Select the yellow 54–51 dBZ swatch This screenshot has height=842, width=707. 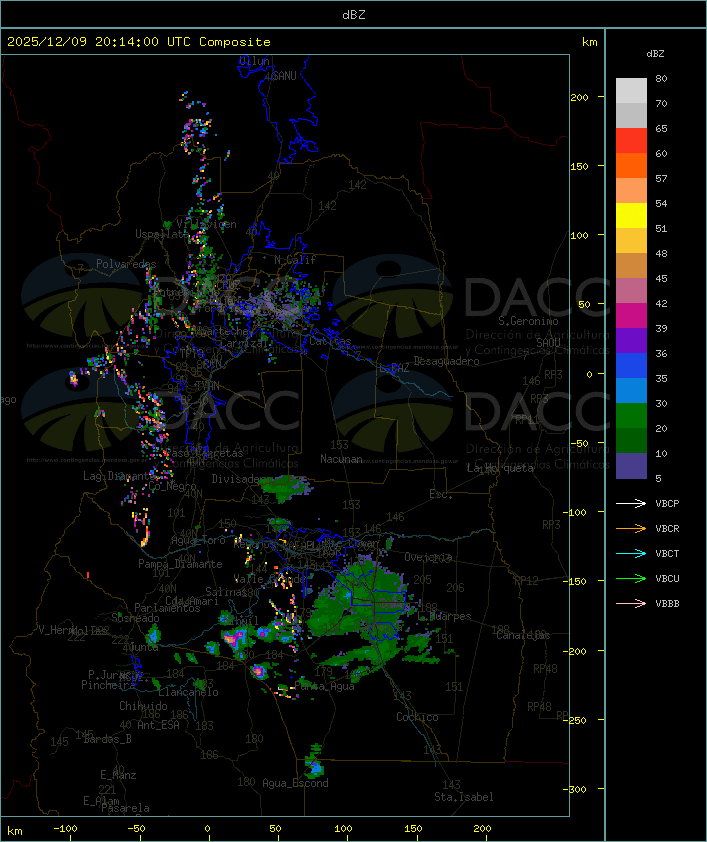[x=631, y=215]
